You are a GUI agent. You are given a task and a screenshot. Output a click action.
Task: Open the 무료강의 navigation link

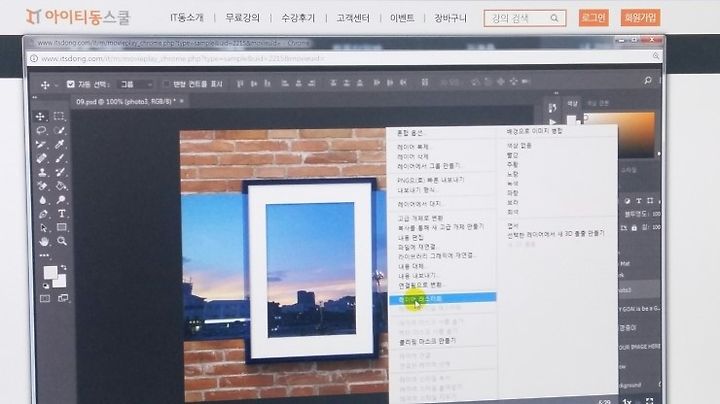coord(242,18)
